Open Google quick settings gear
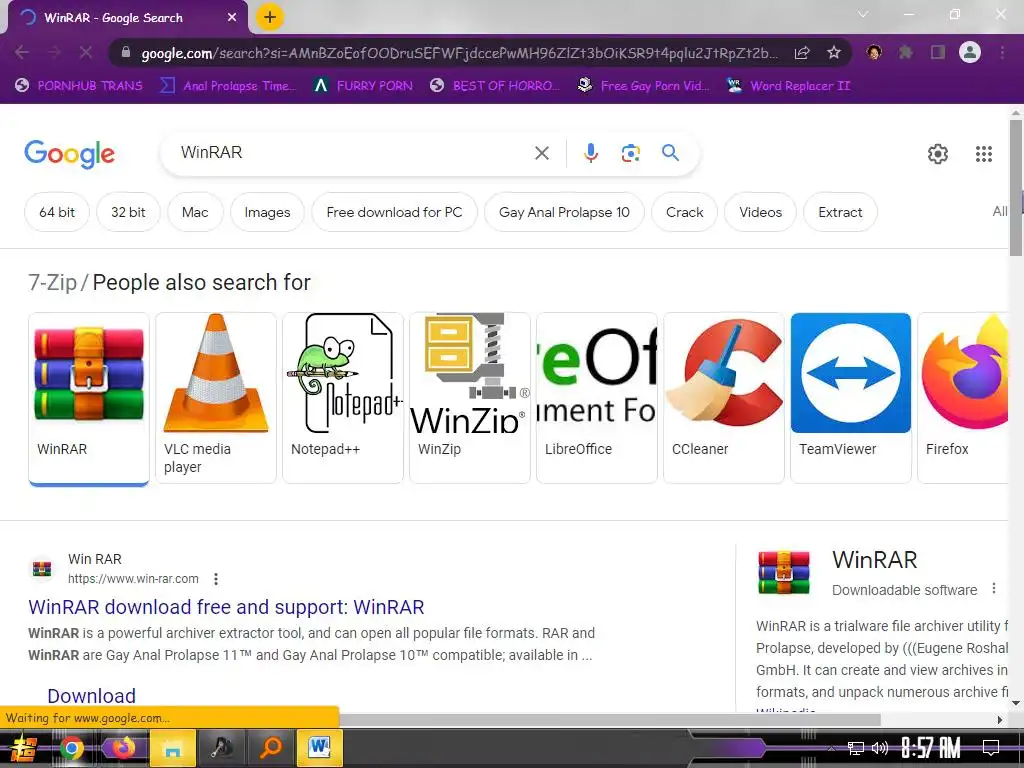 tap(938, 154)
